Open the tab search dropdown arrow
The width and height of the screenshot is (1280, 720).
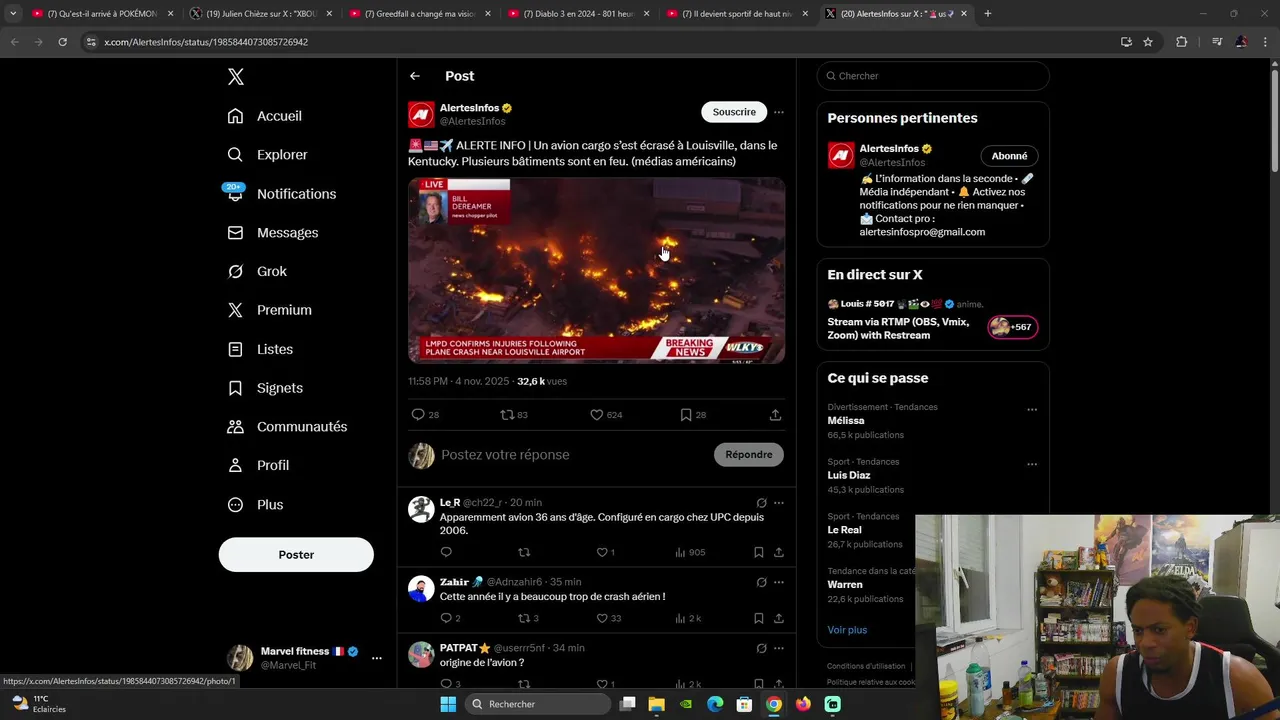point(12,14)
